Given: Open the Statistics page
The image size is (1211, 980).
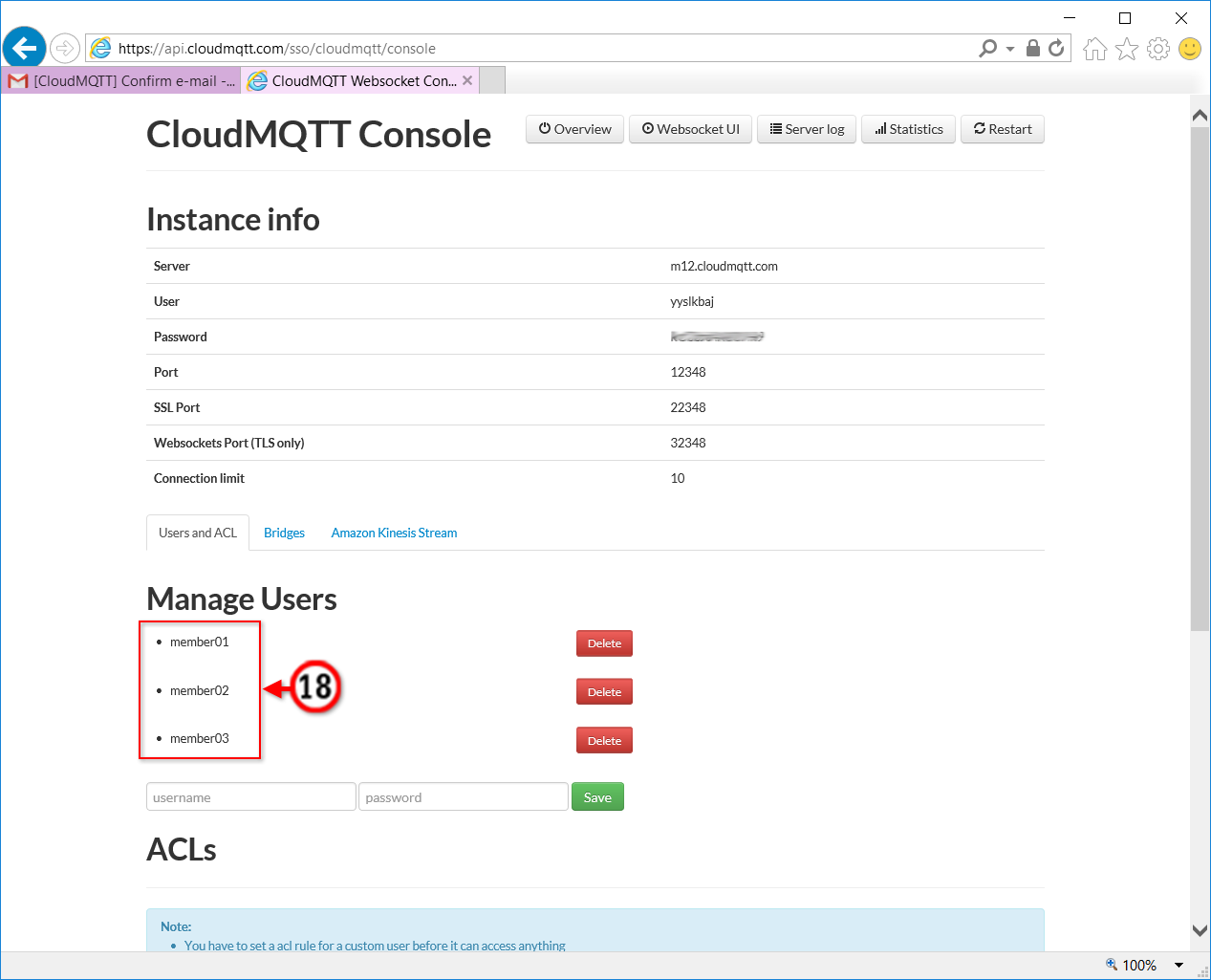Looking at the screenshot, I should point(908,129).
